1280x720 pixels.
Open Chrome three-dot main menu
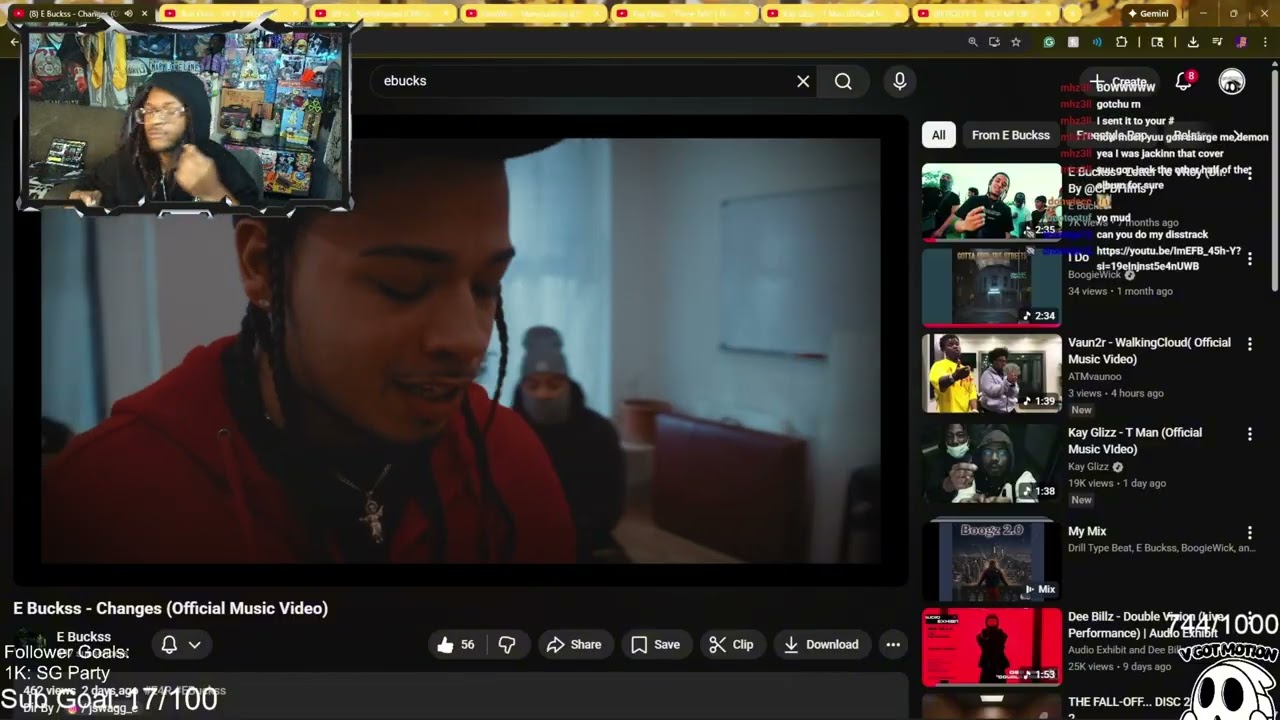[x=1265, y=42]
